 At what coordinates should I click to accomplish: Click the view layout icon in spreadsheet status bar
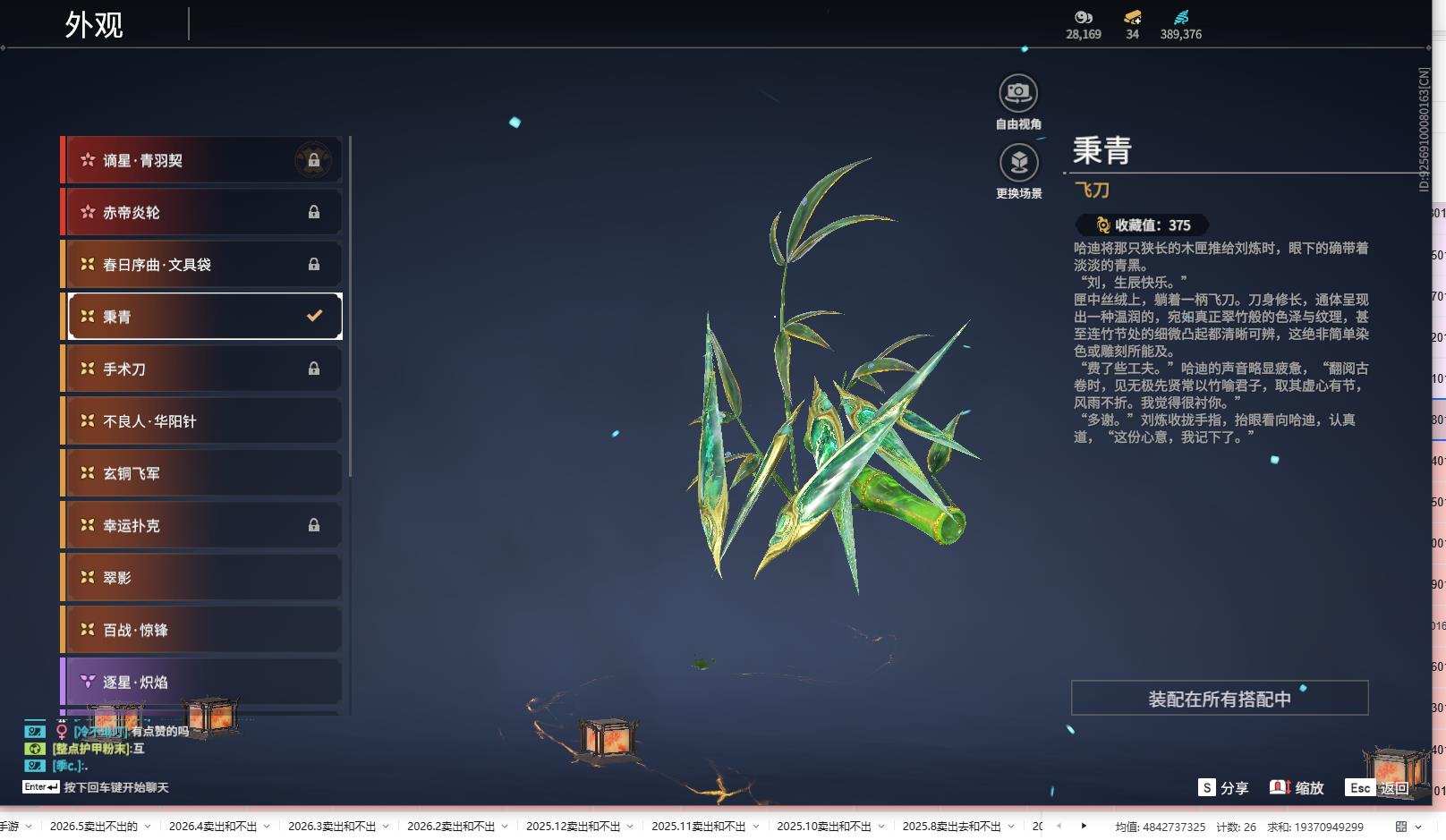(1401, 827)
